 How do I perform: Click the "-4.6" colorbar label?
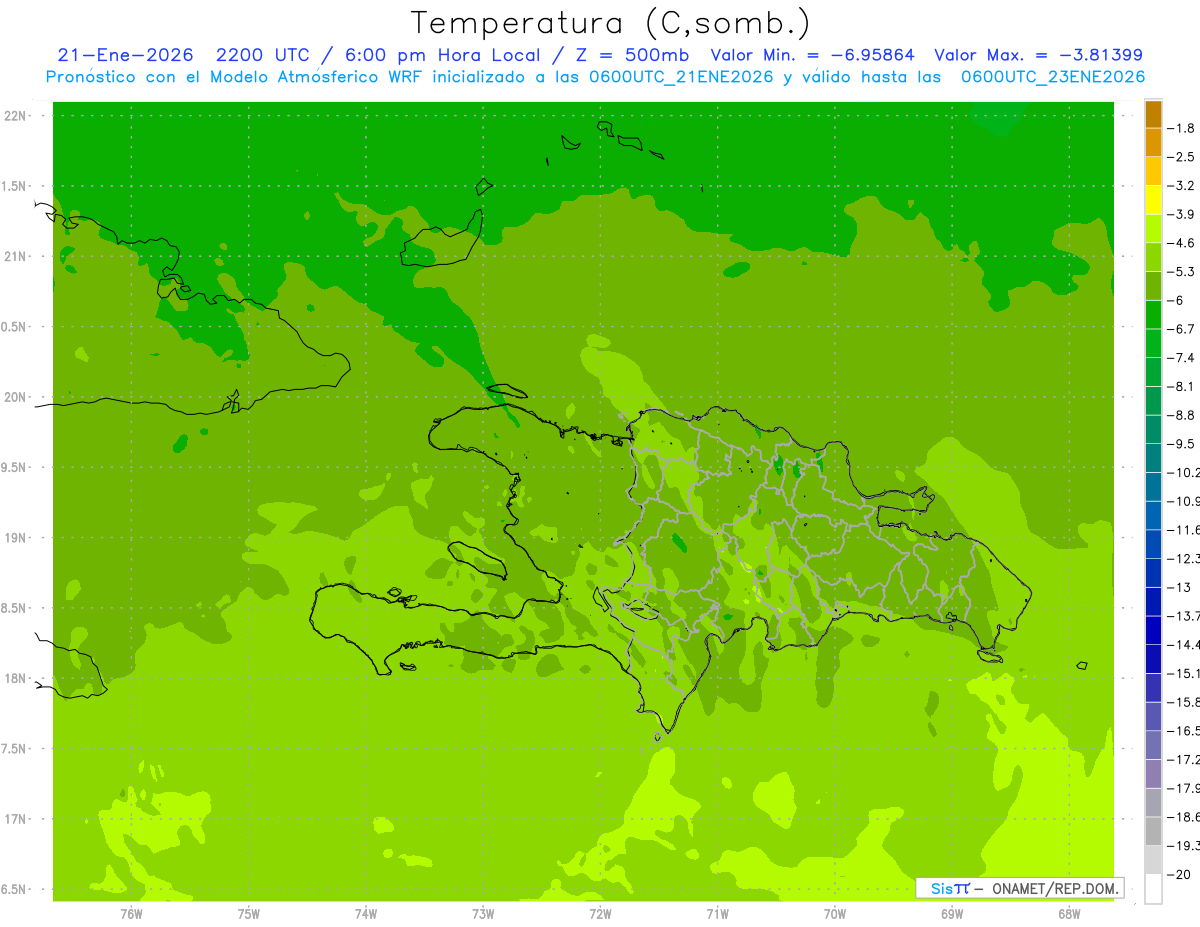click(x=1183, y=243)
